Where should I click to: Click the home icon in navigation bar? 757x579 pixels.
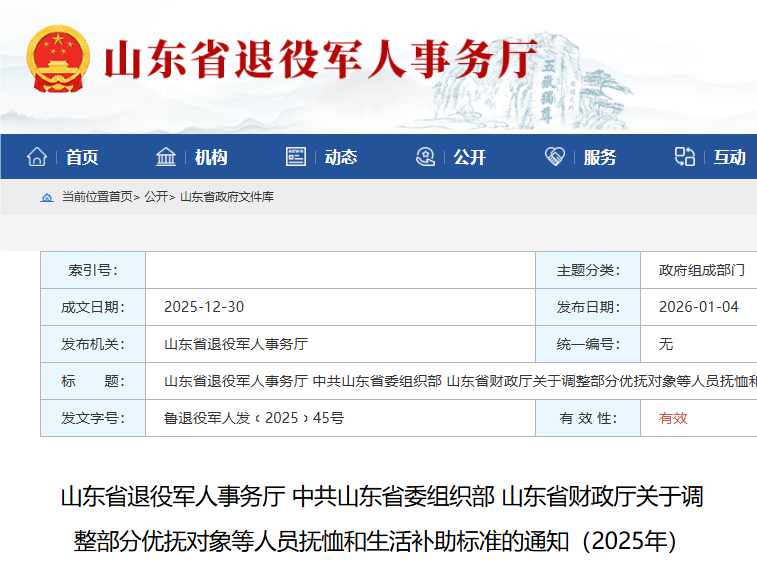37,157
